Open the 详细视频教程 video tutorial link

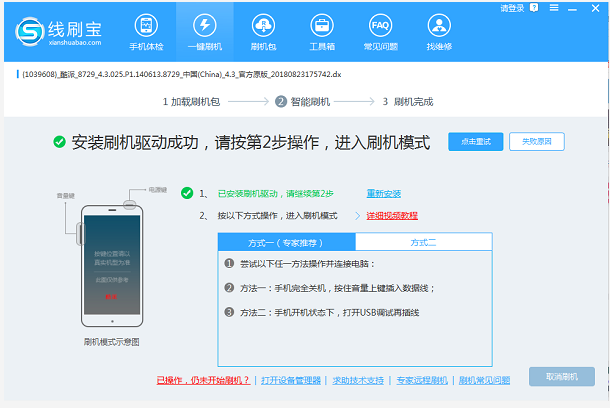click(x=392, y=216)
